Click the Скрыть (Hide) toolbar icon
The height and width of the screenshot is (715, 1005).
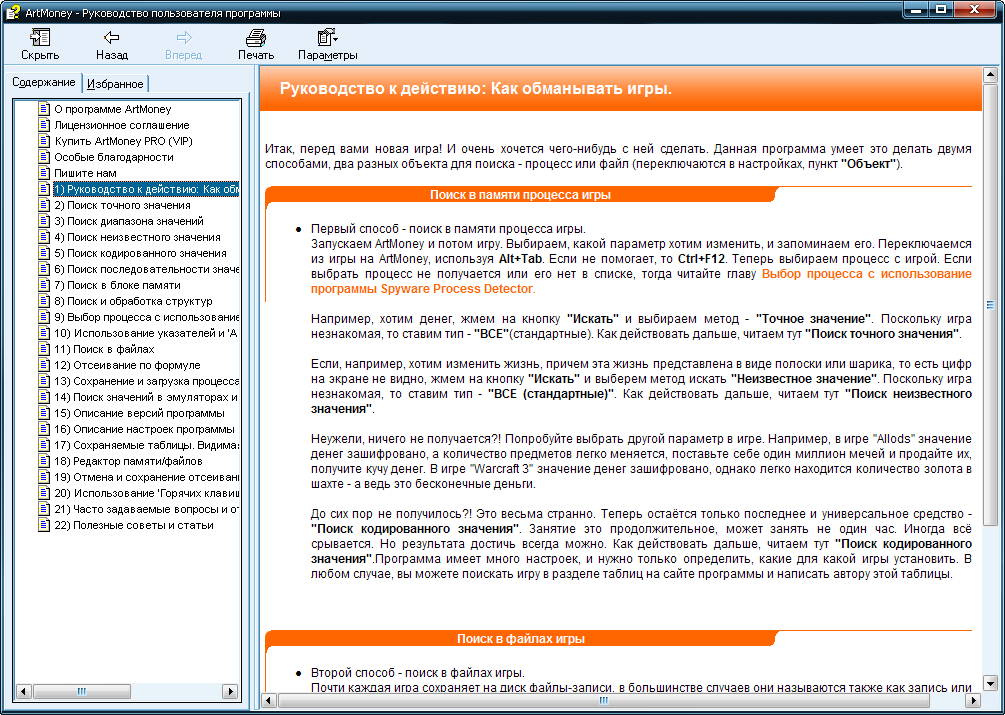40,38
